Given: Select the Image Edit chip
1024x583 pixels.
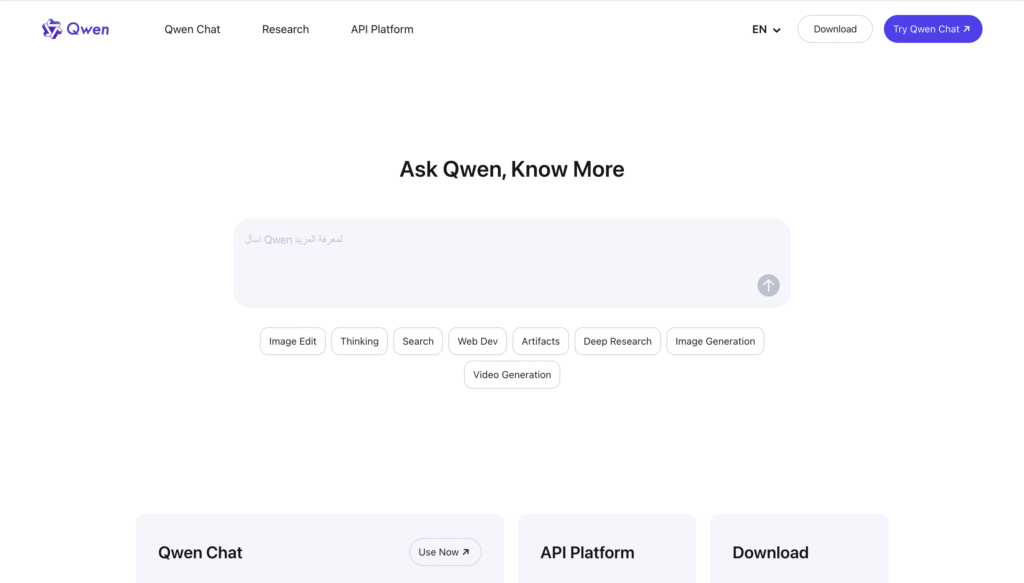Looking at the screenshot, I should tap(292, 341).
